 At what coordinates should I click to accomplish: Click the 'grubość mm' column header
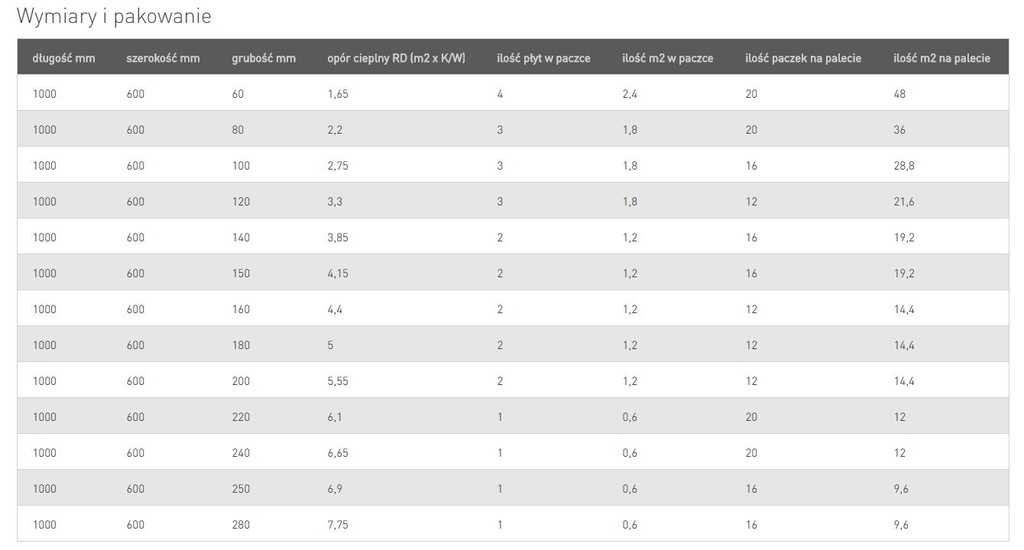pos(264,58)
